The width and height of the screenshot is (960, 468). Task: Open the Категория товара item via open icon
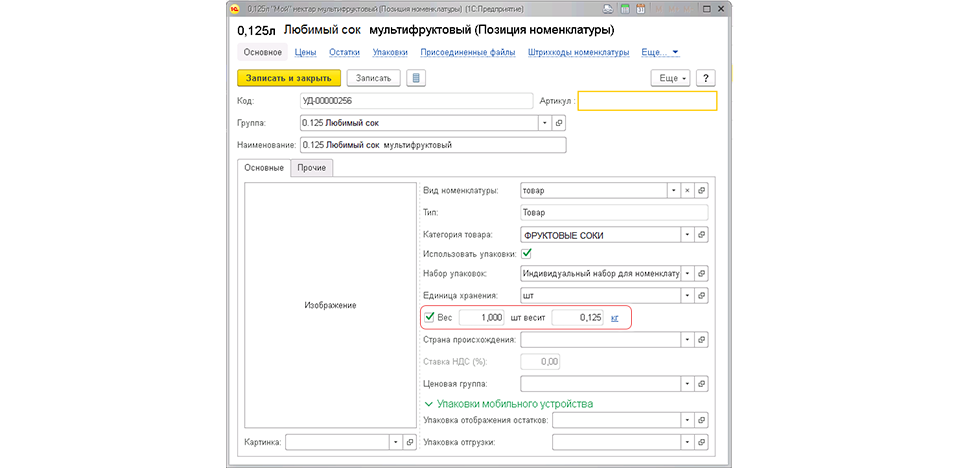click(x=702, y=235)
